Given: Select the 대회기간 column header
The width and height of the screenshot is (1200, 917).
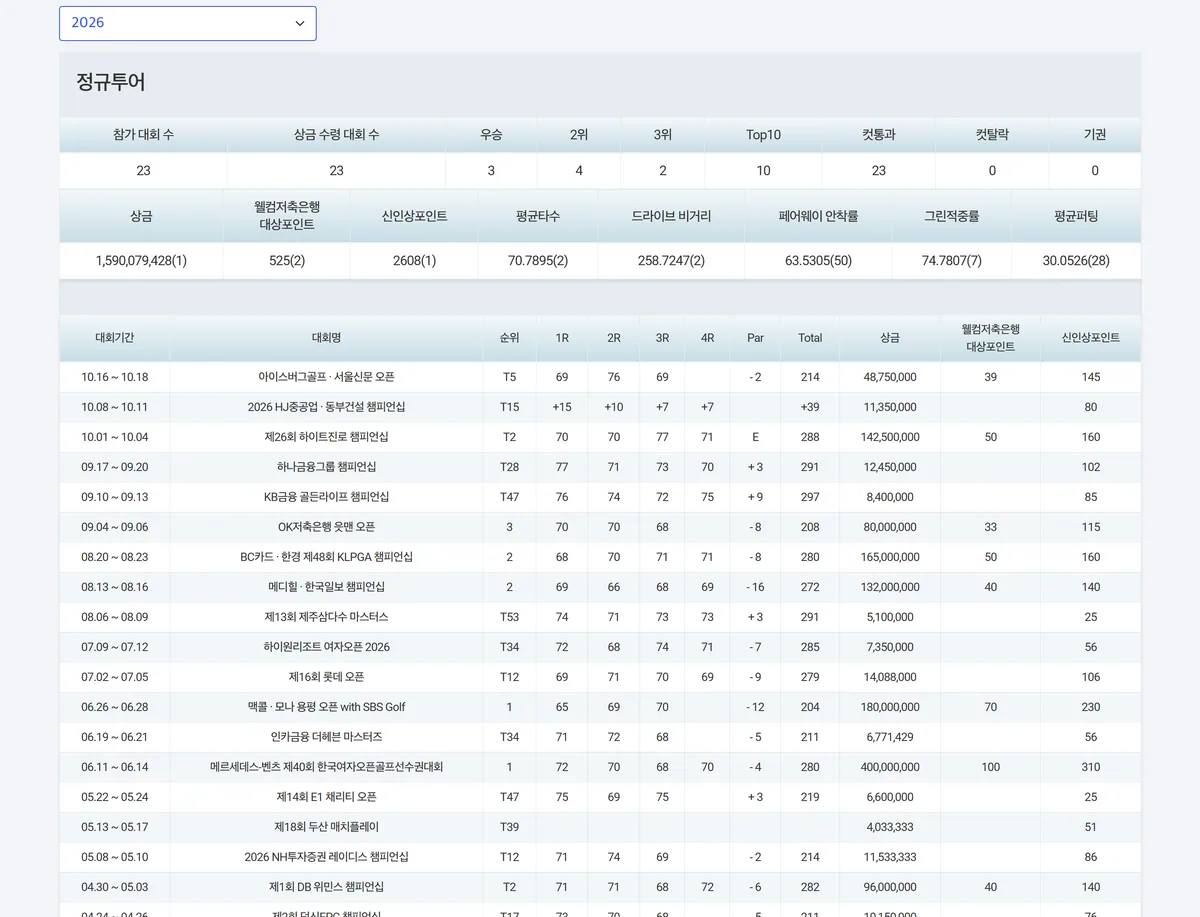Looking at the screenshot, I should (115, 338).
